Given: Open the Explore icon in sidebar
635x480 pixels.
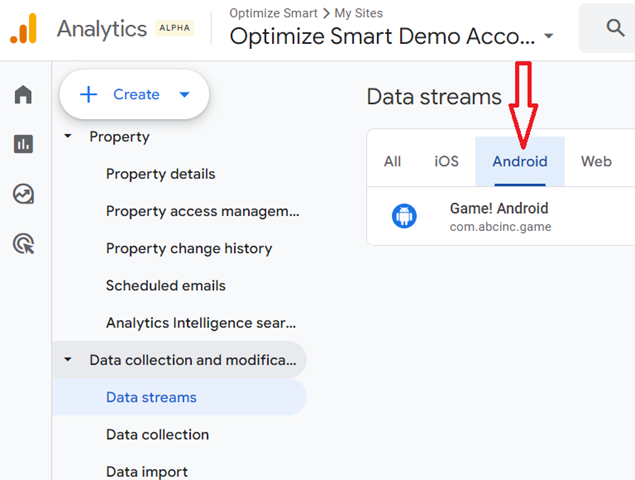Looking at the screenshot, I should click(23, 194).
